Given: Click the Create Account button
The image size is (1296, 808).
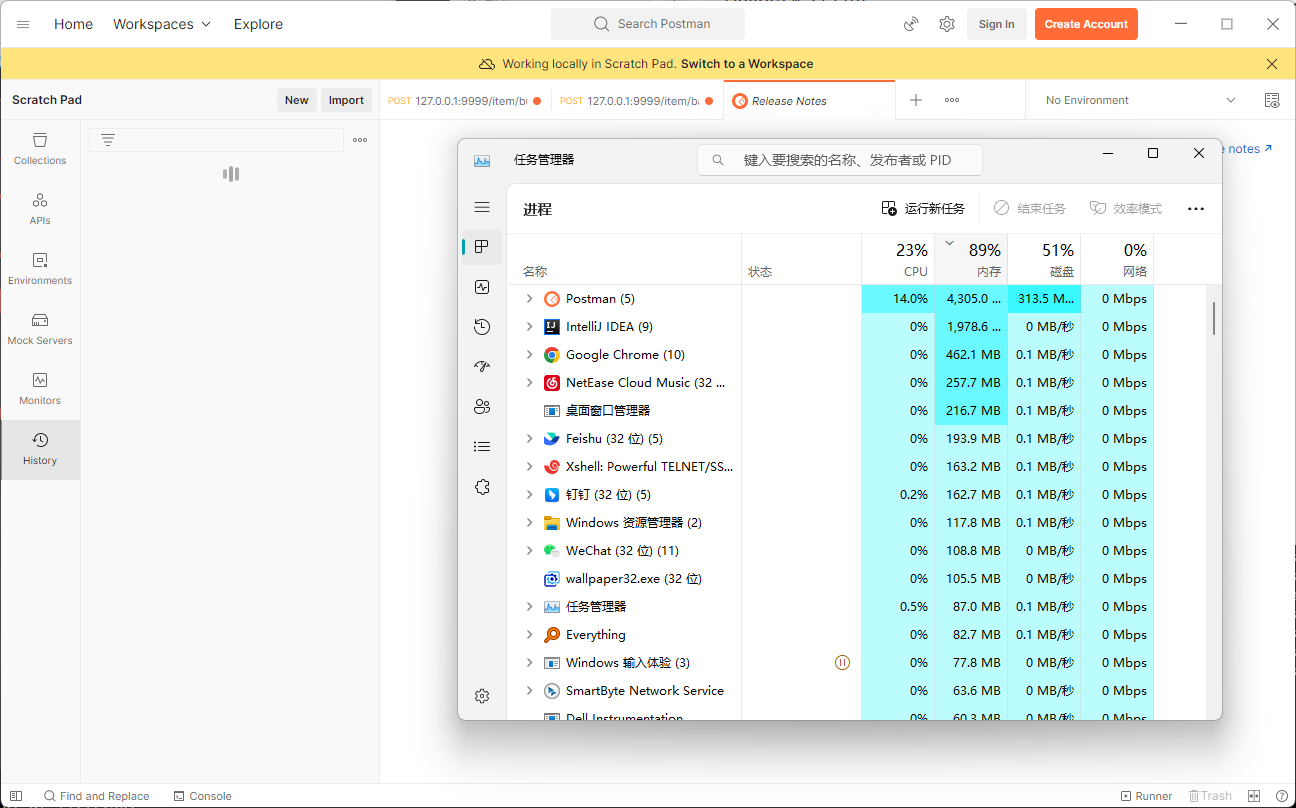Looking at the screenshot, I should (1086, 23).
